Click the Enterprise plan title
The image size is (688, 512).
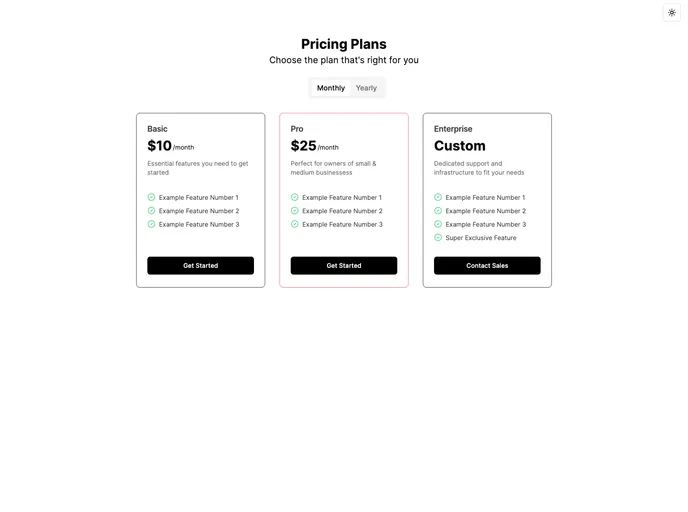[x=453, y=129]
